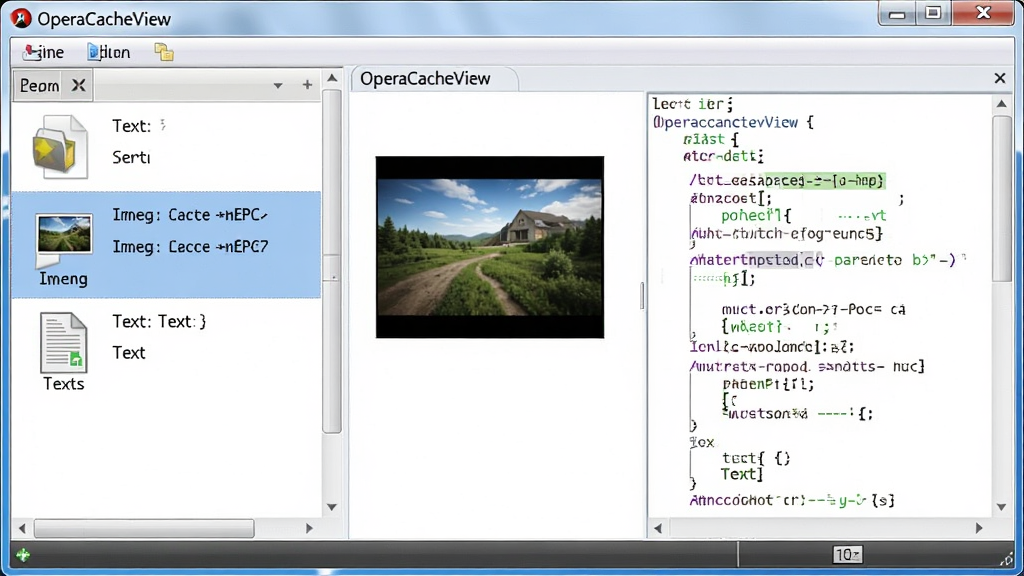Click the 'Text]' line in the code
This screenshot has width=1024, height=576.
742,474
